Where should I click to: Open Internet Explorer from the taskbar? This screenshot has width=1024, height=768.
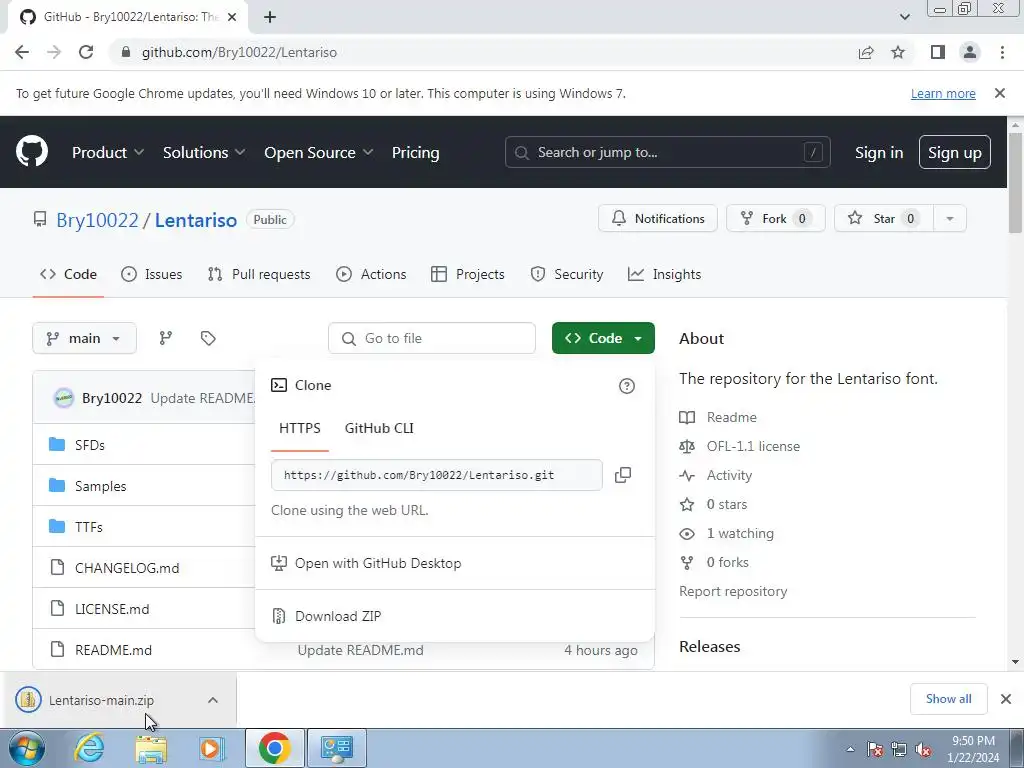pos(89,748)
